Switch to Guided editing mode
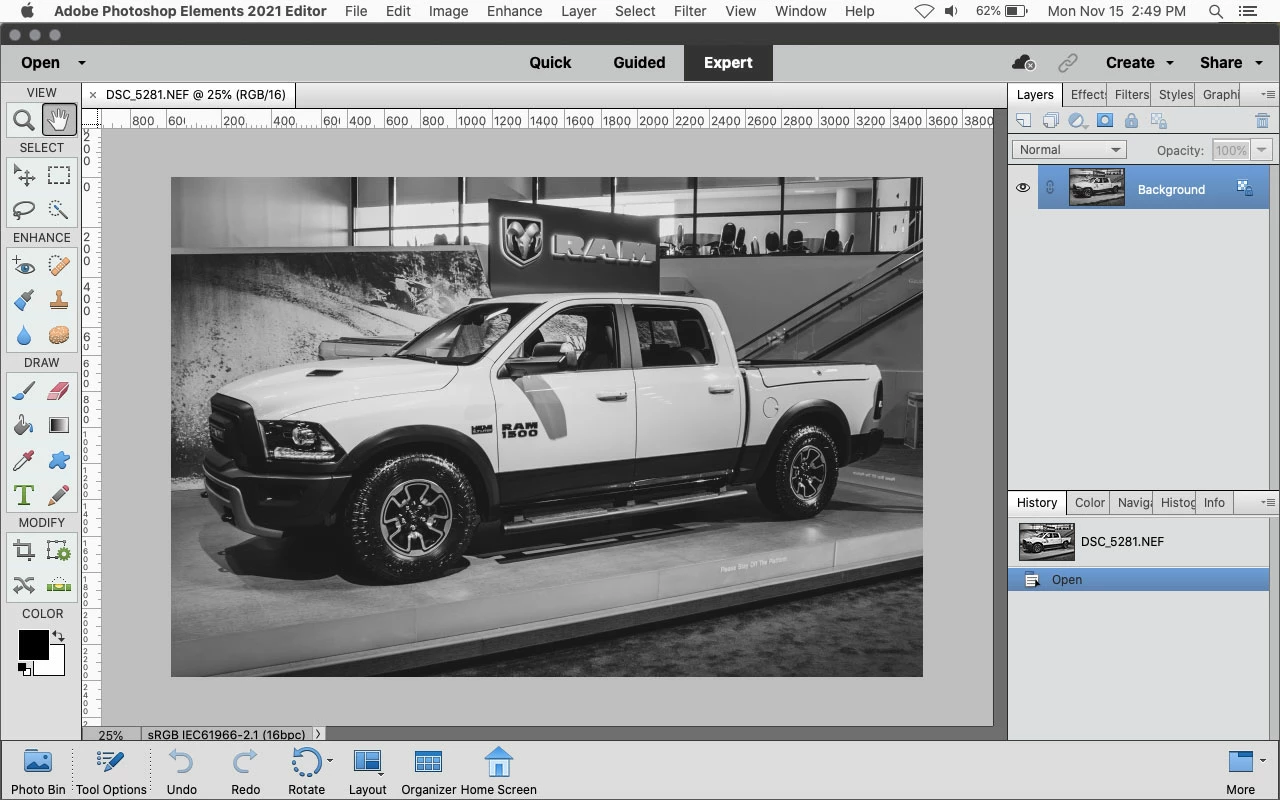1280x800 pixels. pos(639,62)
